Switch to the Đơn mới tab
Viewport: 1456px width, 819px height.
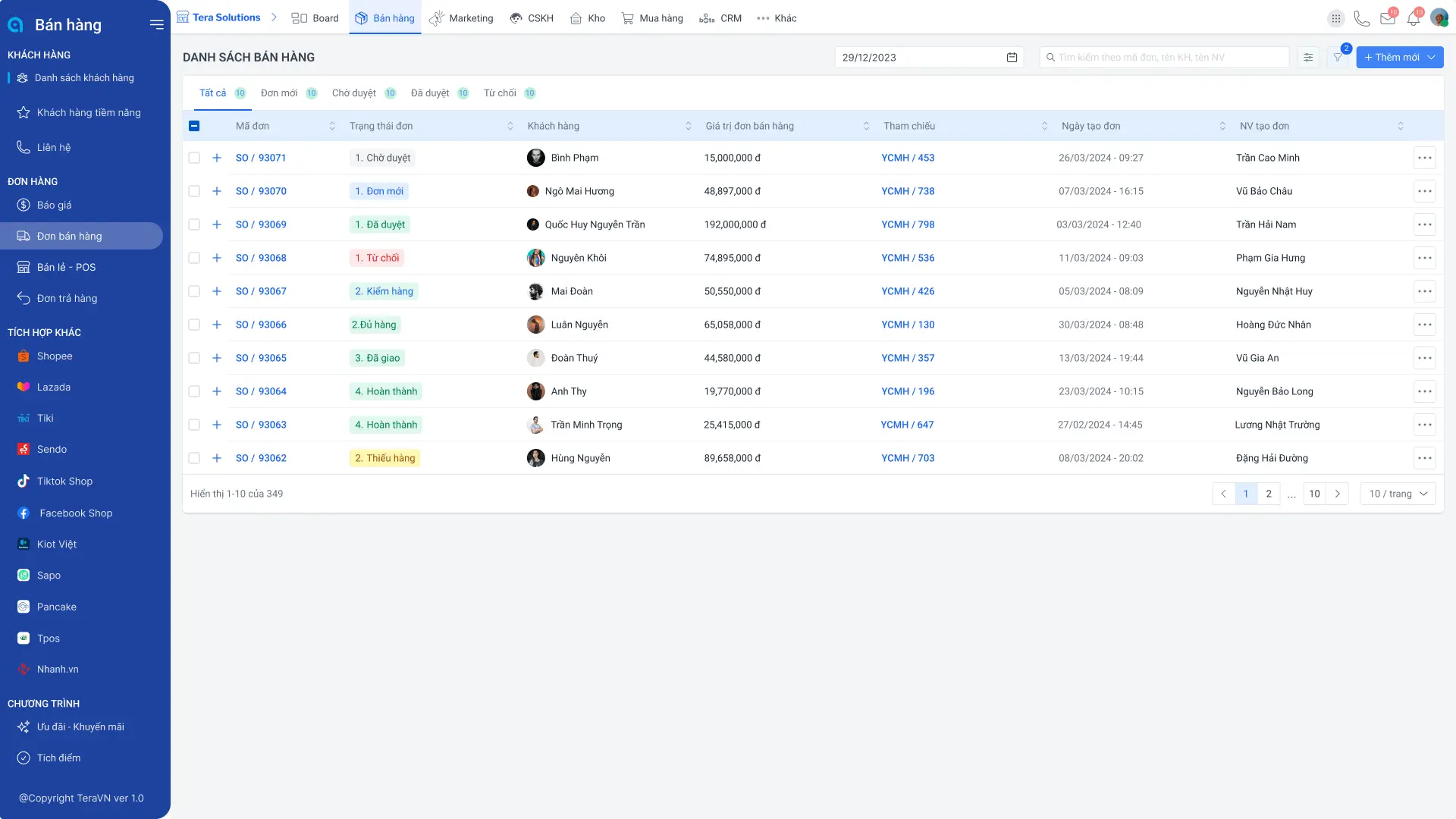point(288,93)
